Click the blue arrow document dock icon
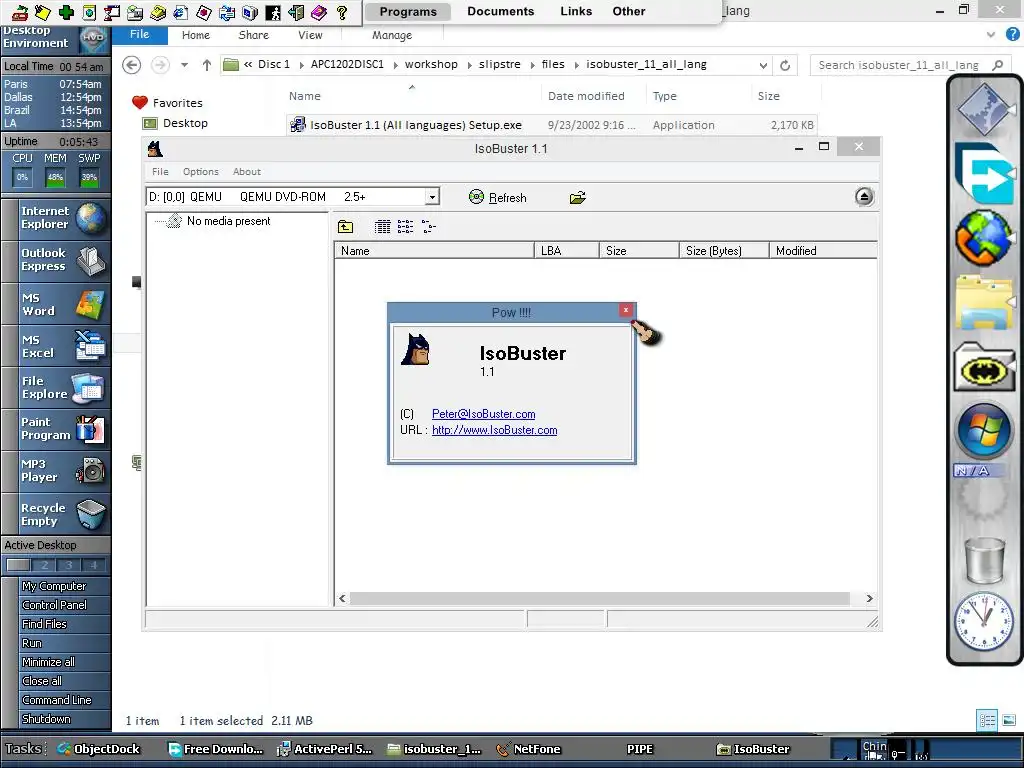1024x768 pixels. pyautogui.click(x=984, y=173)
